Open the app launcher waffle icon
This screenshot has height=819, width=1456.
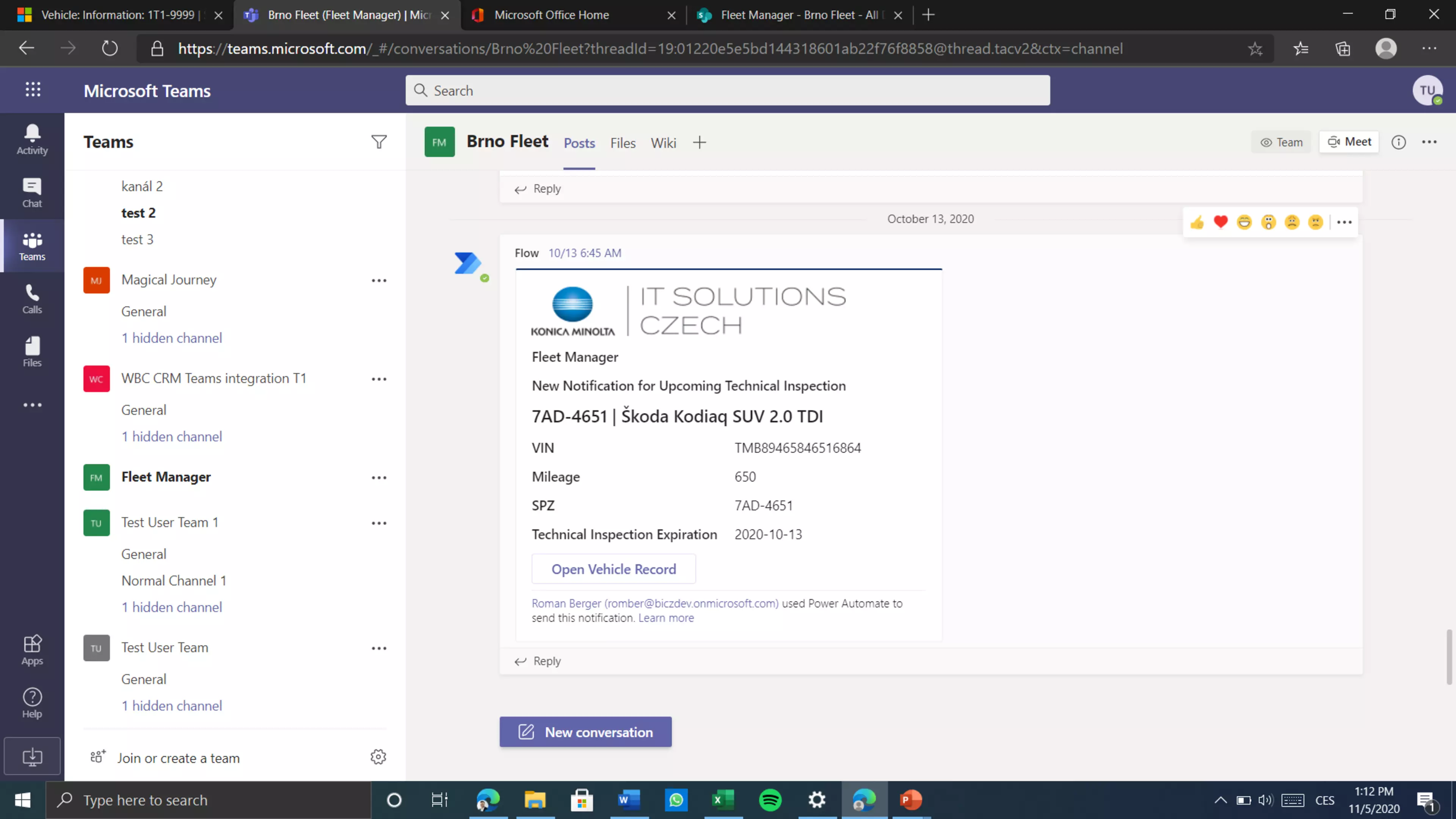coord(33,90)
